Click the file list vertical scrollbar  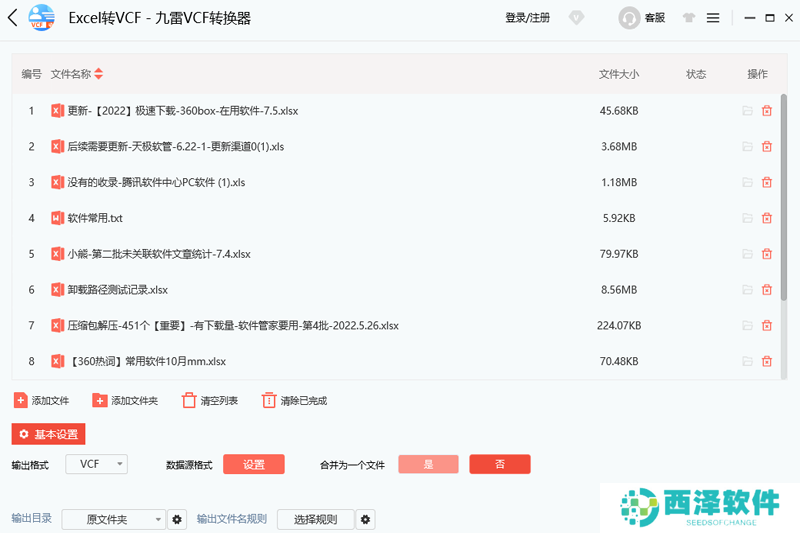[x=784, y=198]
